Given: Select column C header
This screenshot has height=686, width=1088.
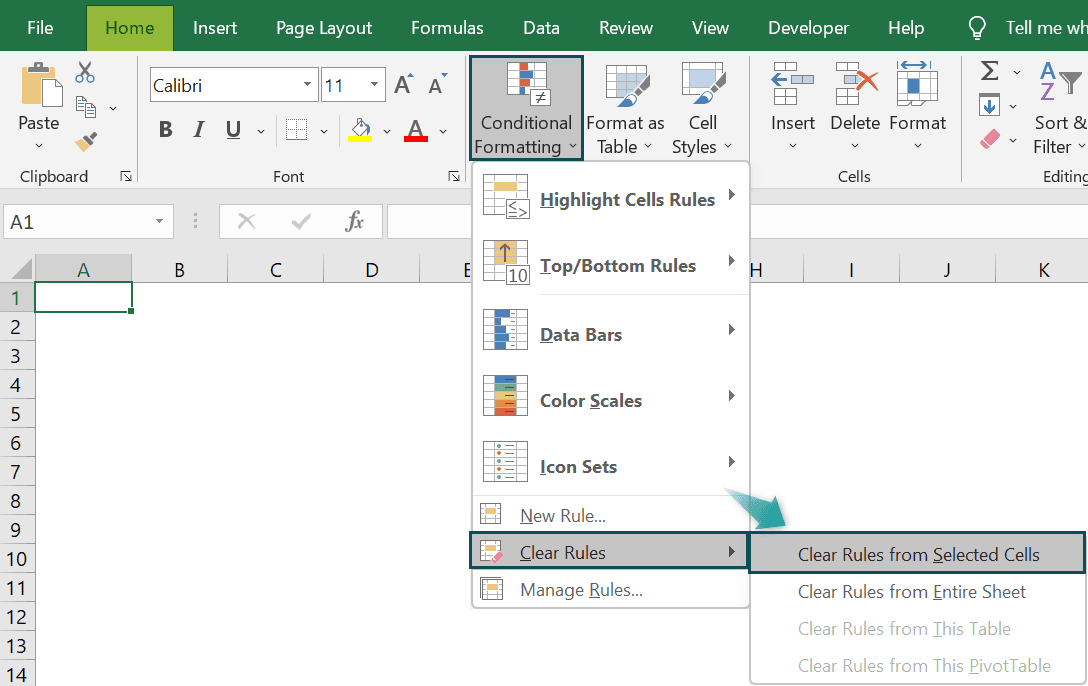Looking at the screenshot, I should coord(275,269).
